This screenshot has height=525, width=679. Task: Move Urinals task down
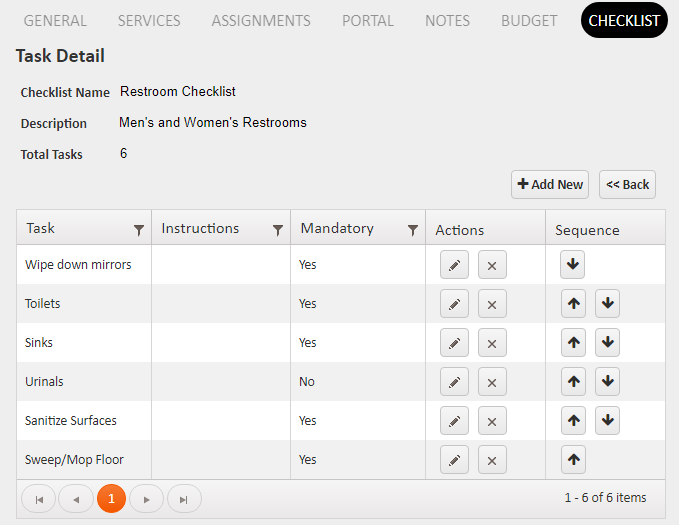coord(607,381)
